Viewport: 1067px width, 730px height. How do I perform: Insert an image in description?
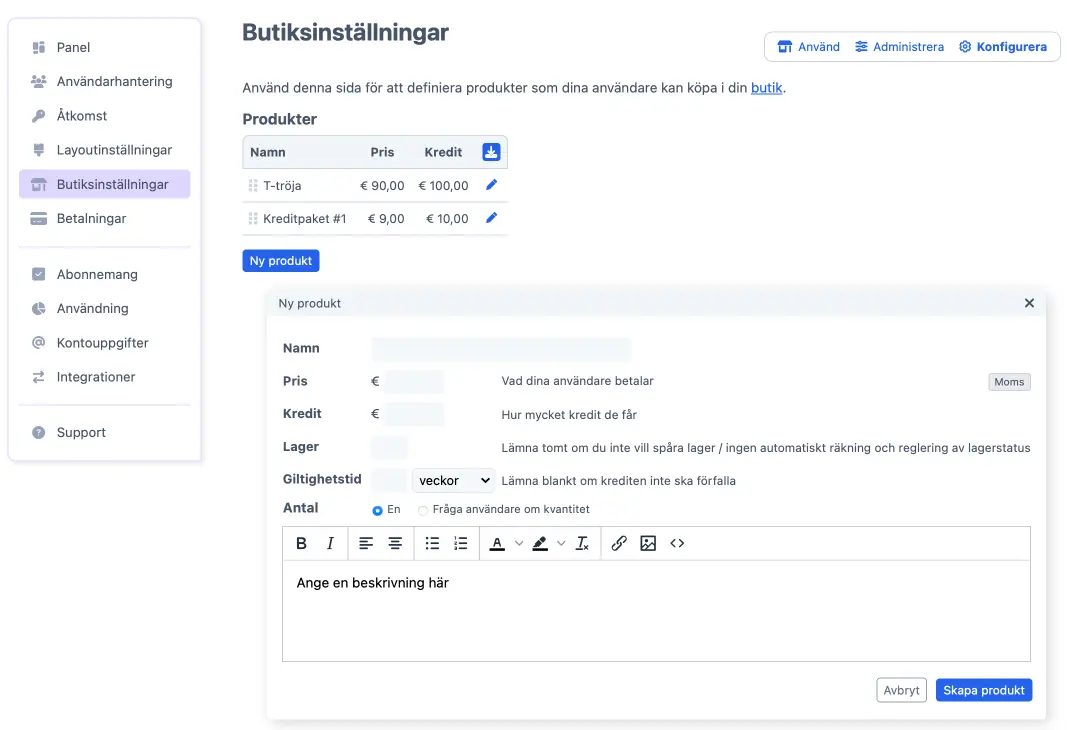(648, 543)
